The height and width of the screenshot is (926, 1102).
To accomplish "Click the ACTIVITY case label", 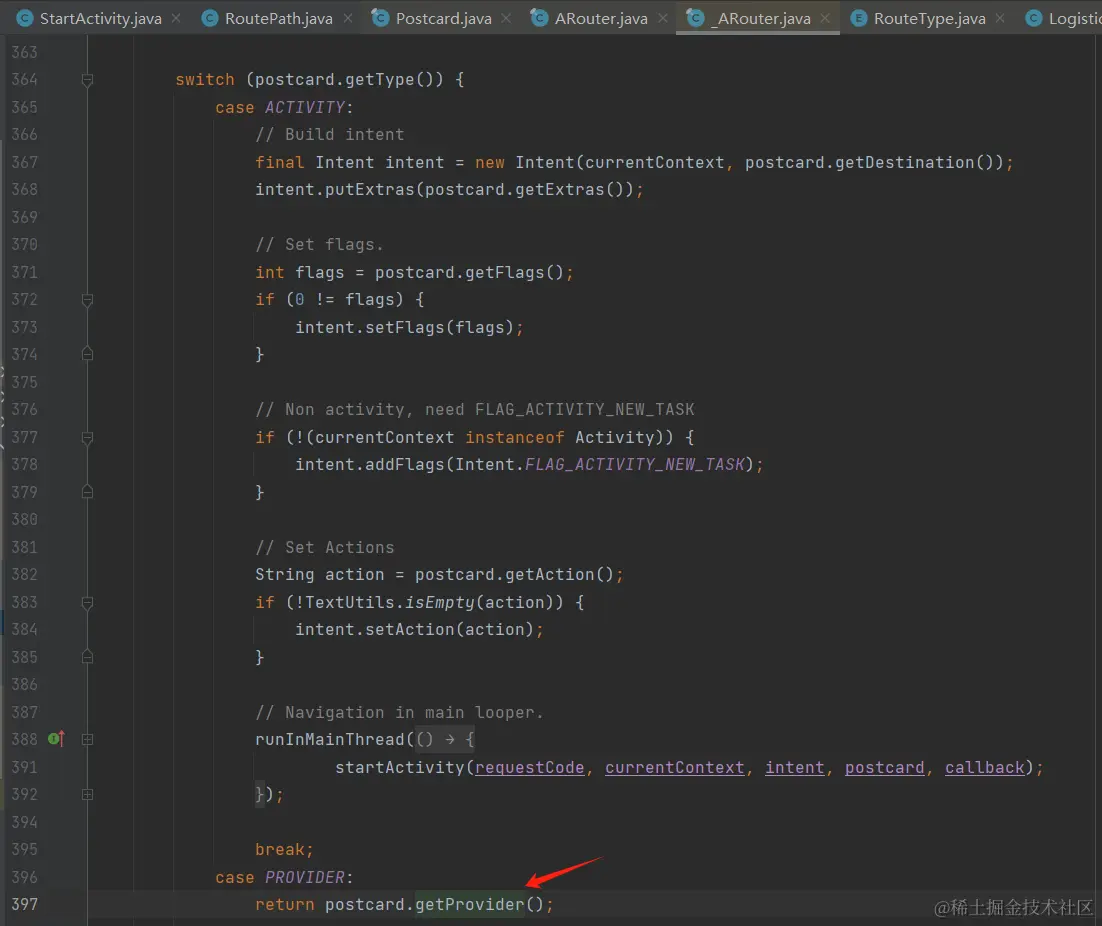I will click(x=304, y=107).
